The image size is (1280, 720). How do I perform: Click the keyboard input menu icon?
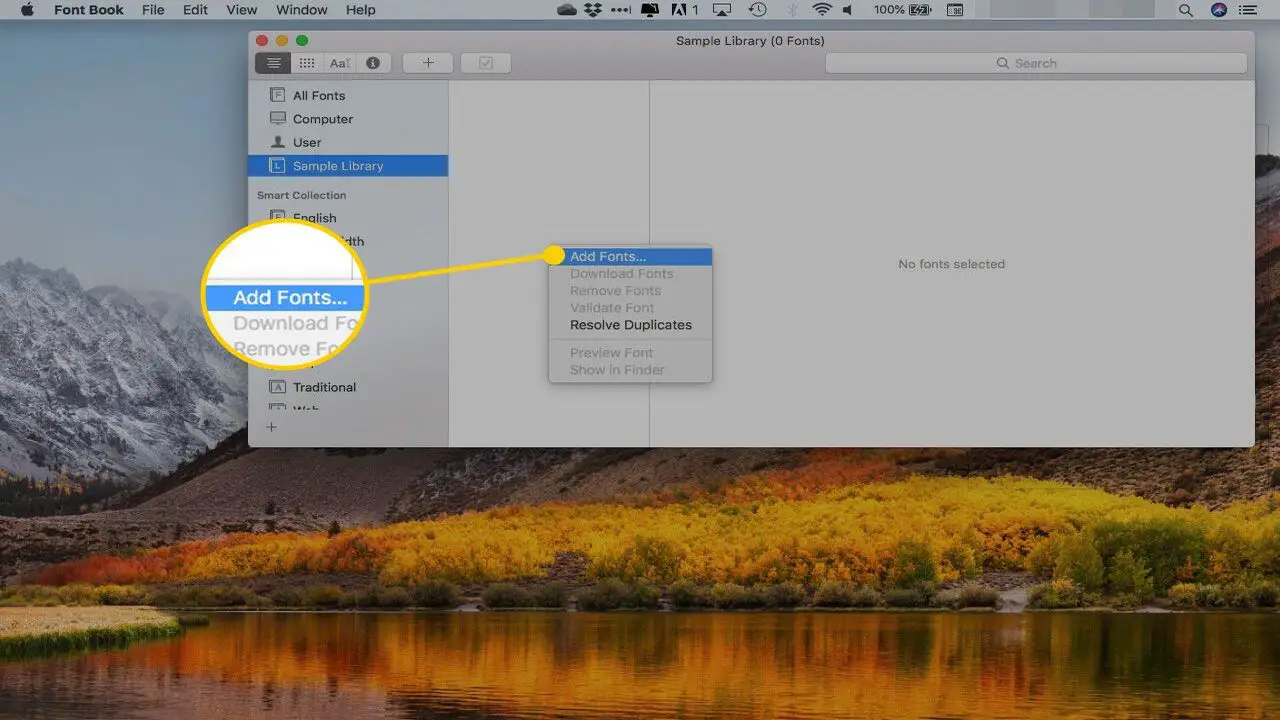coord(955,10)
